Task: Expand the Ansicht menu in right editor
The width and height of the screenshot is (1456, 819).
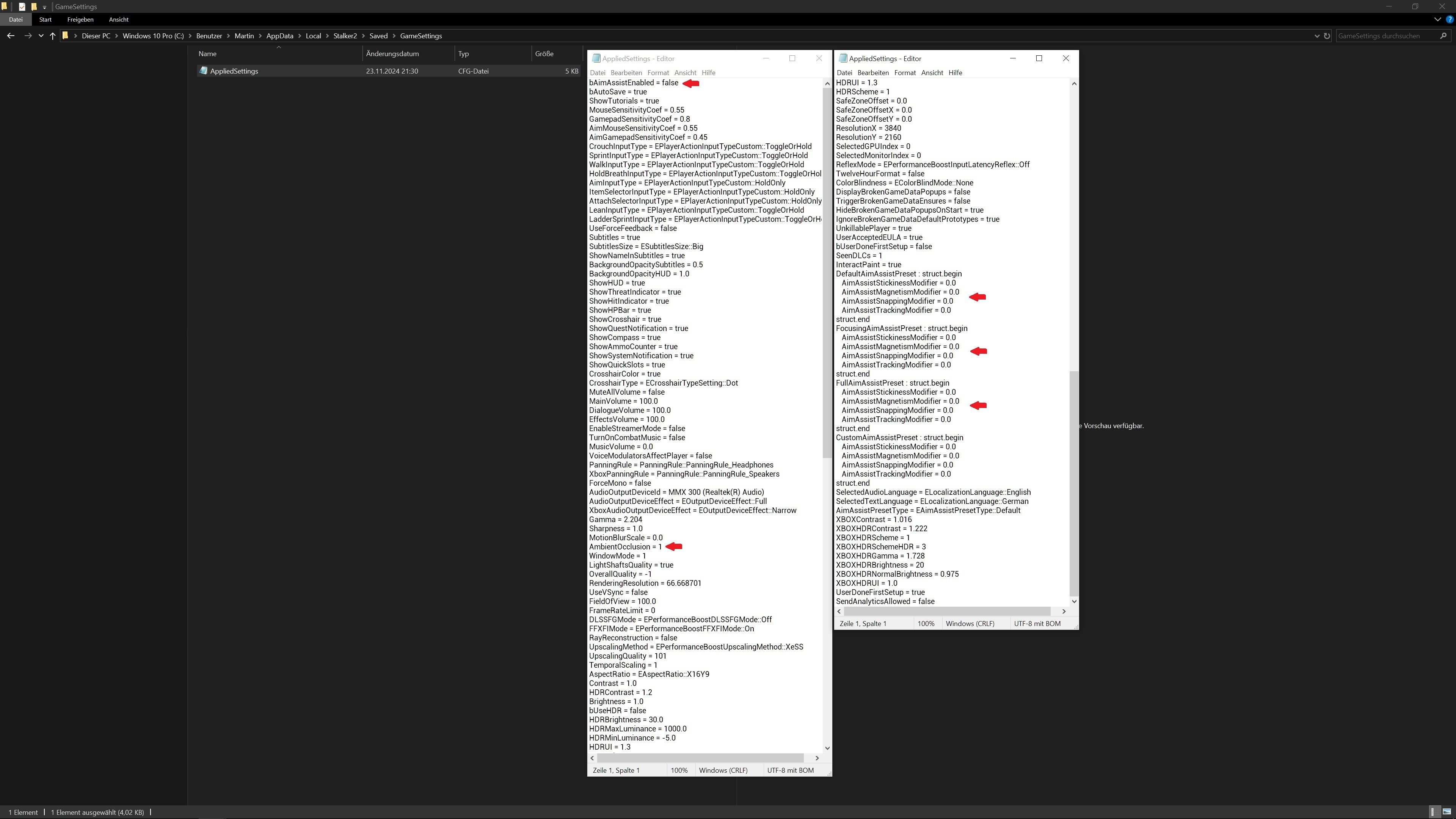Action: (x=931, y=72)
